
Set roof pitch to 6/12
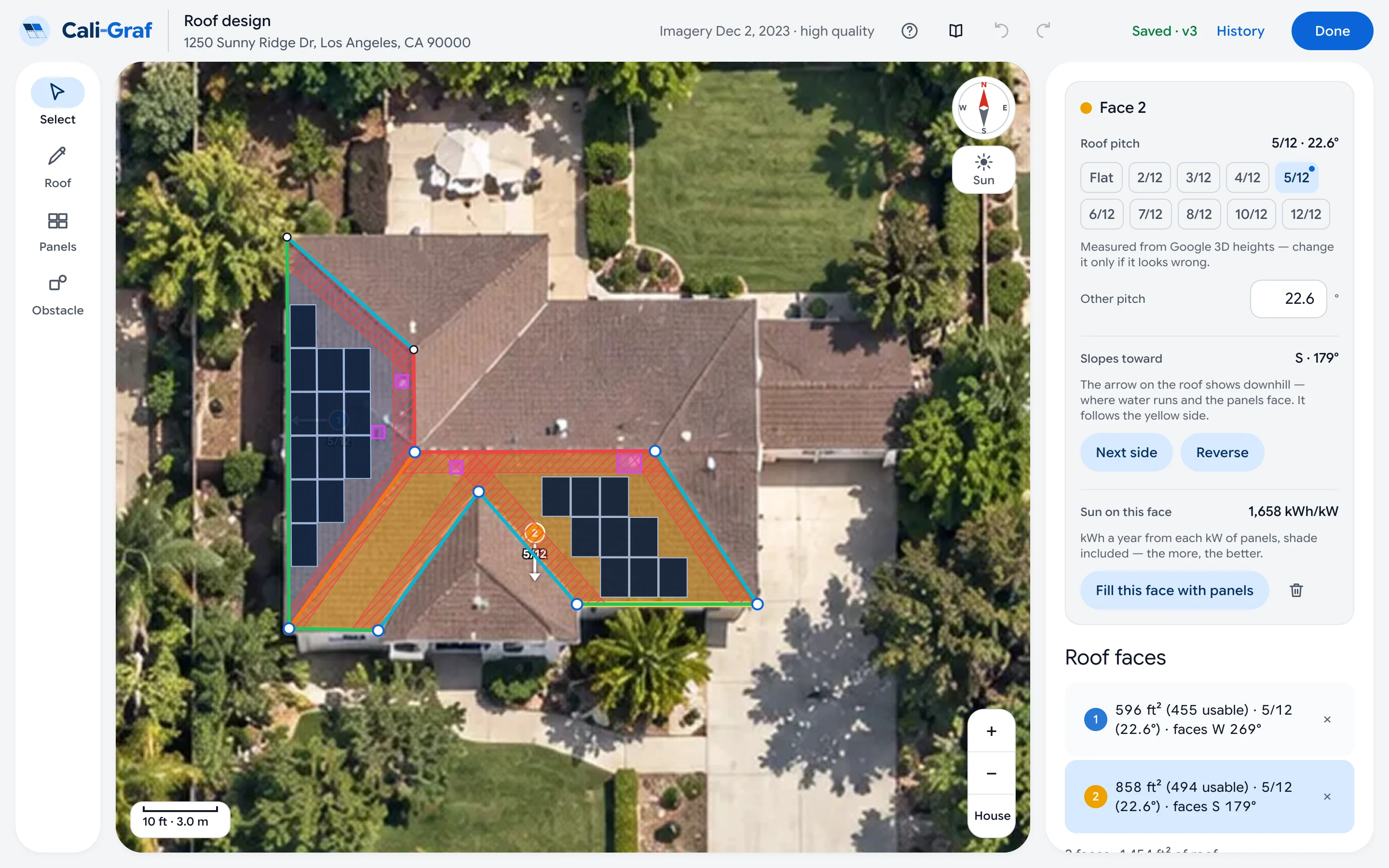[1102, 214]
